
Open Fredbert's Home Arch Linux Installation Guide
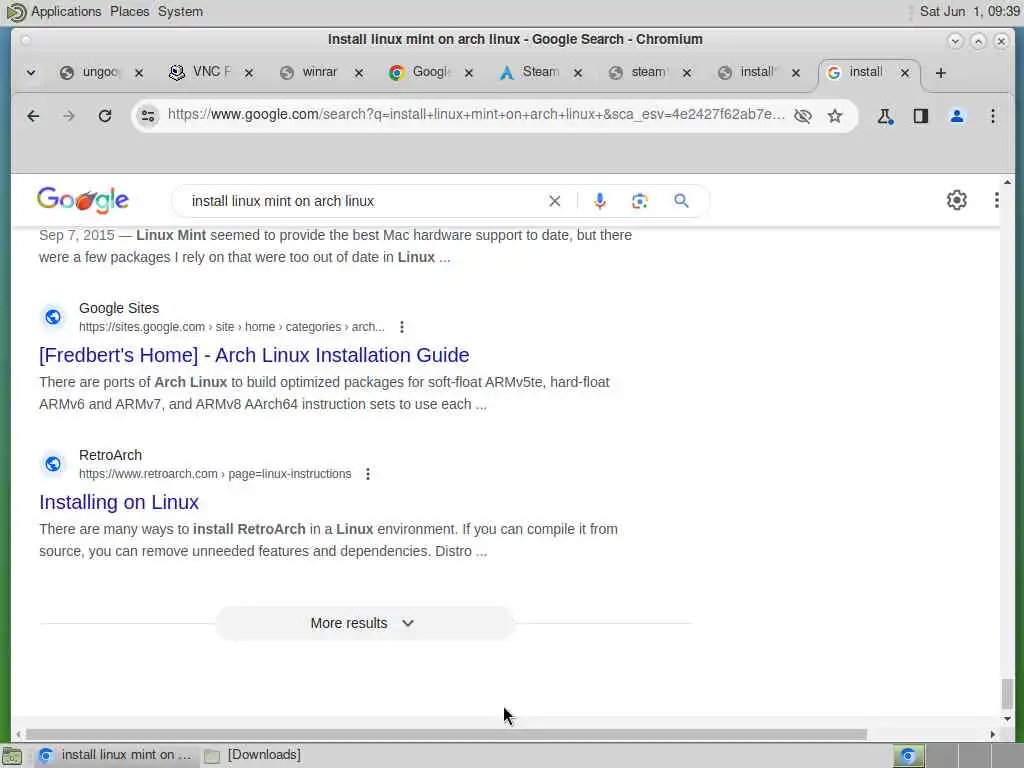pyautogui.click(x=254, y=355)
